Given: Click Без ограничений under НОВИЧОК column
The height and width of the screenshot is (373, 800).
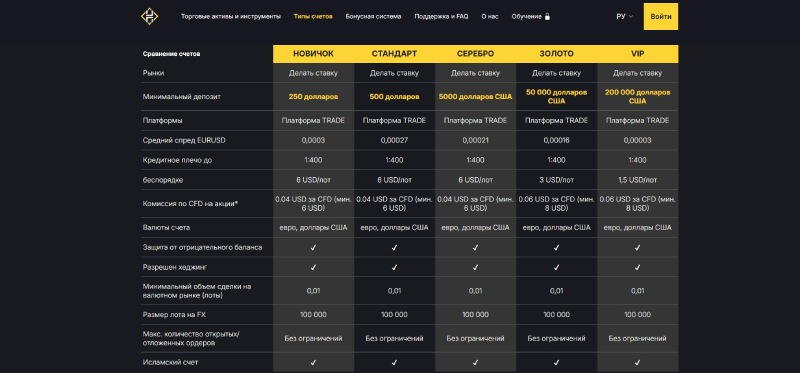Looking at the screenshot, I should pyautogui.click(x=313, y=338).
